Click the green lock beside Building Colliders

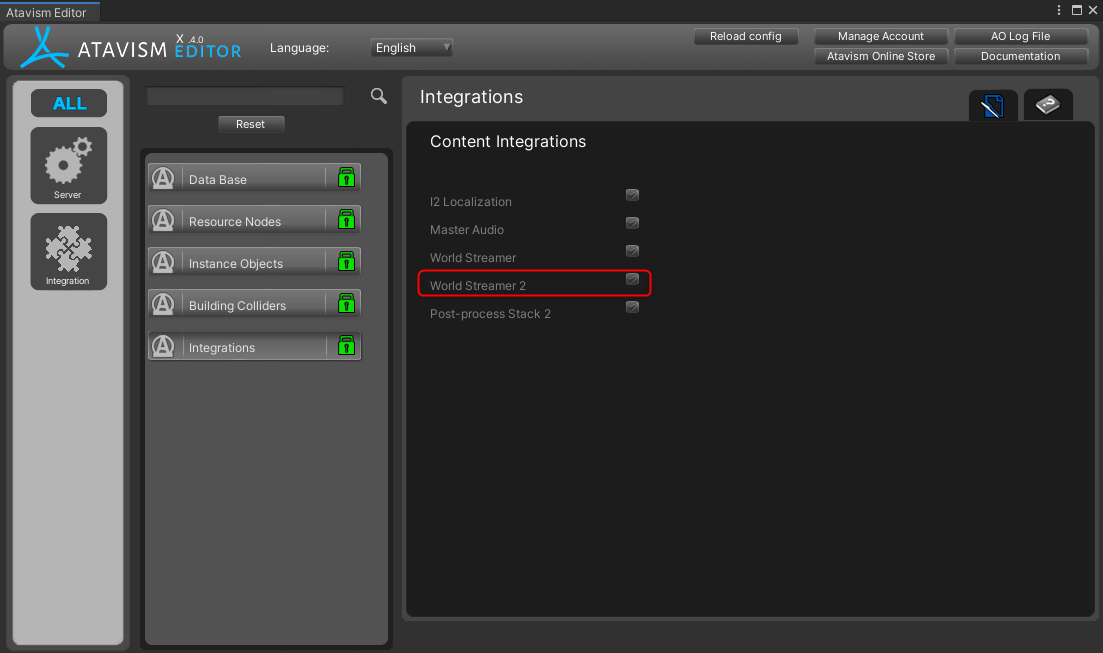tap(346, 304)
